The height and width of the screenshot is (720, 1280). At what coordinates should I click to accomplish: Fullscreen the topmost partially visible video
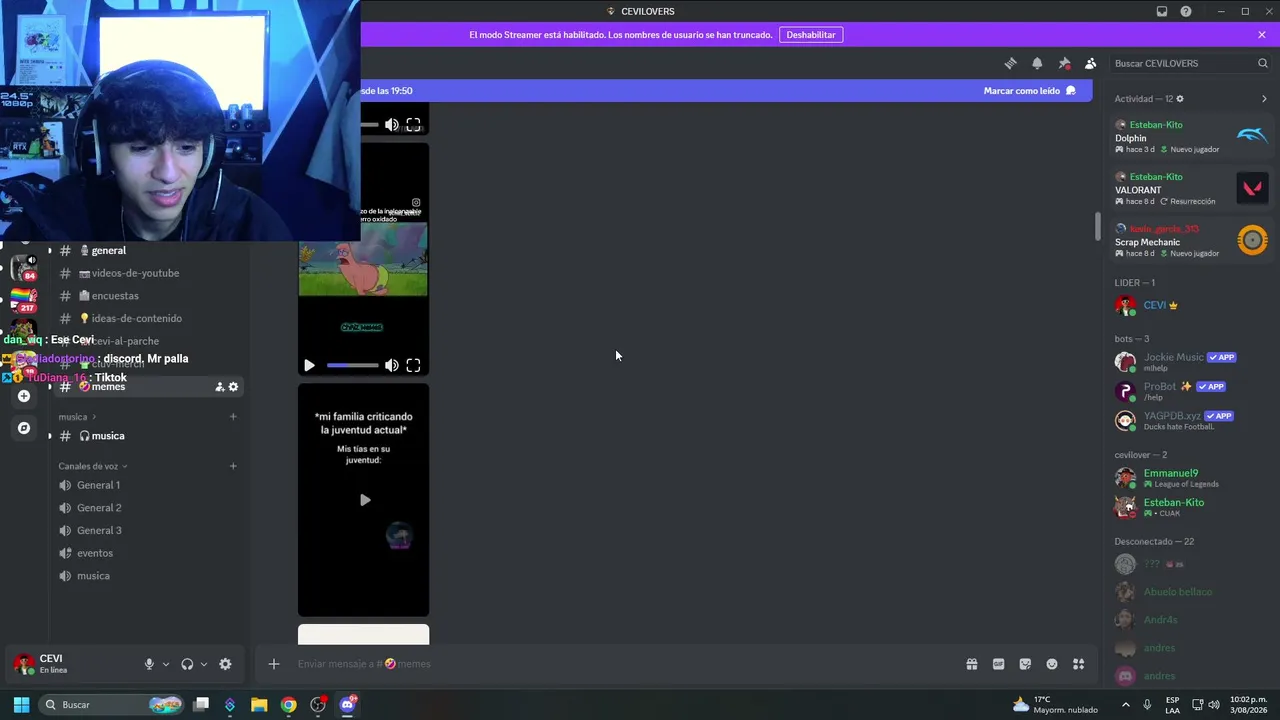click(413, 125)
